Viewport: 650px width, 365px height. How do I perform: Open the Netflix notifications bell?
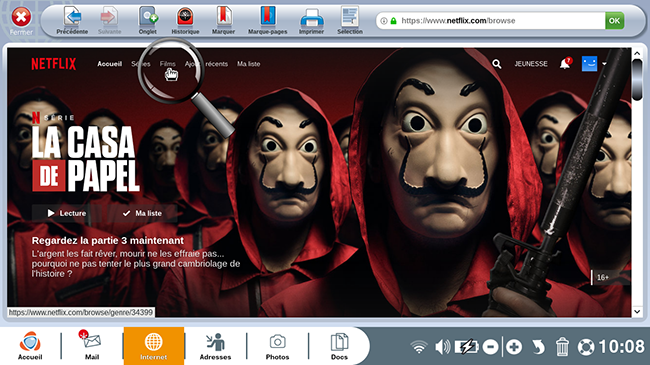pos(565,63)
